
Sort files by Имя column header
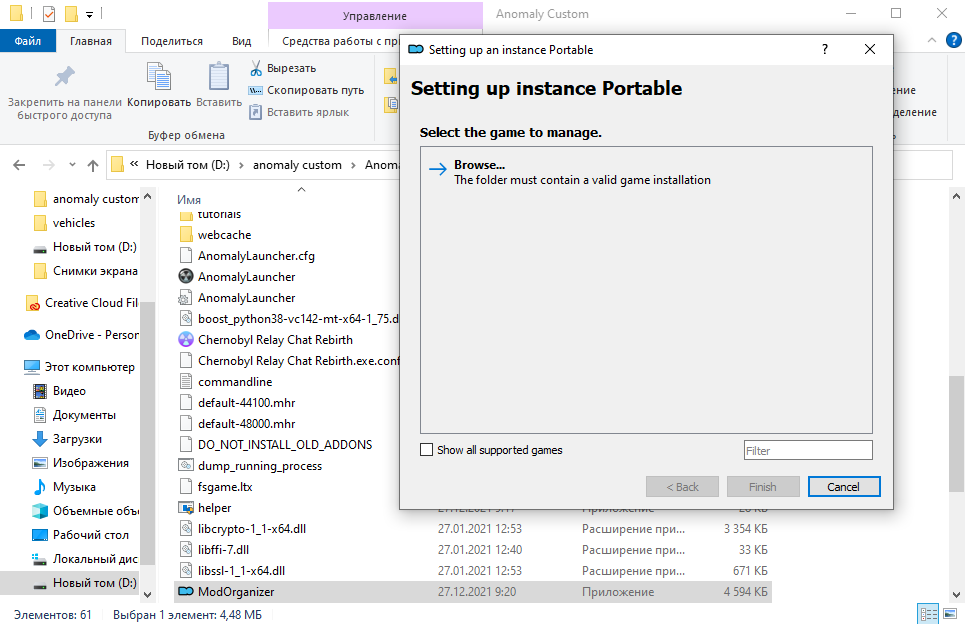coord(189,199)
